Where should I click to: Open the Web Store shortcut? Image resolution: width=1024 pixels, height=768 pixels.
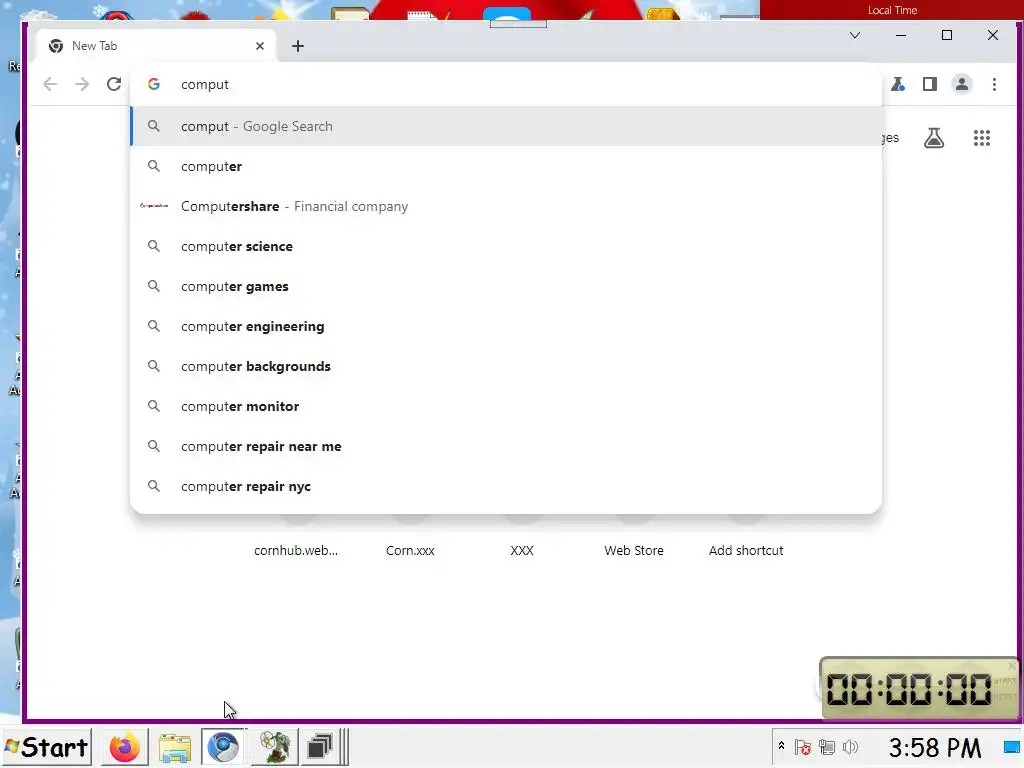tap(633, 551)
